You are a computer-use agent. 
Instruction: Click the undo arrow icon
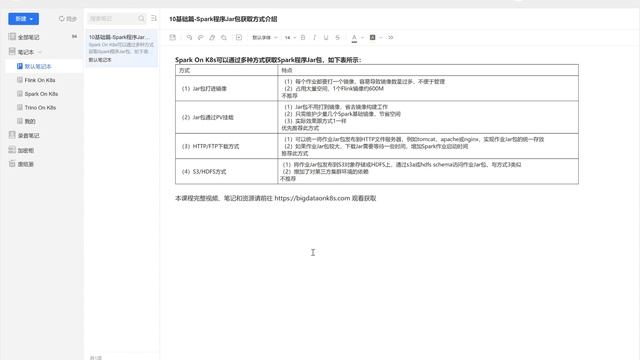coord(189,38)
